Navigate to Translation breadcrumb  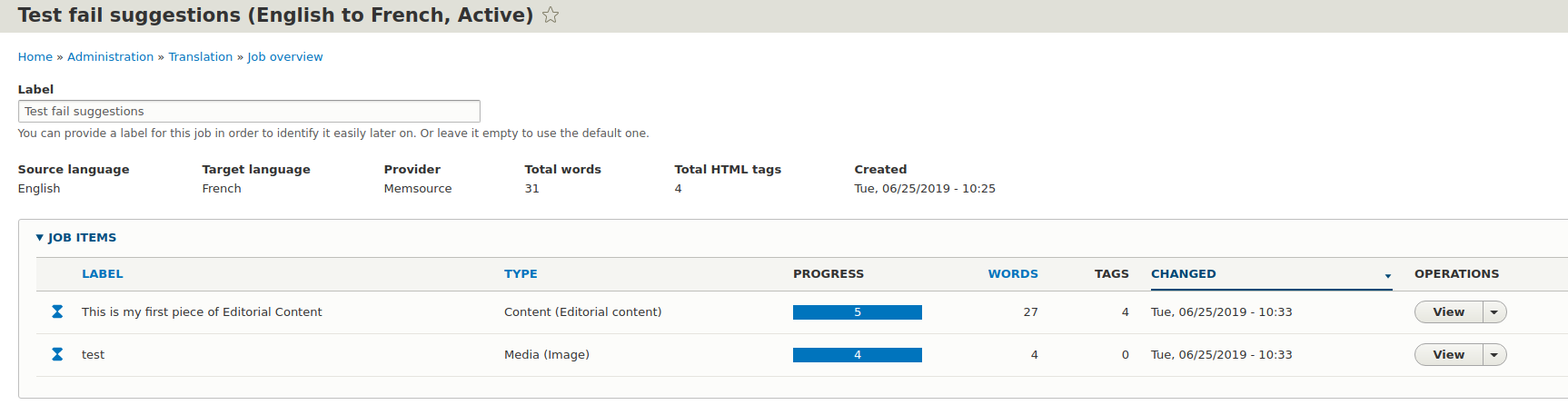tap(201, 57)
